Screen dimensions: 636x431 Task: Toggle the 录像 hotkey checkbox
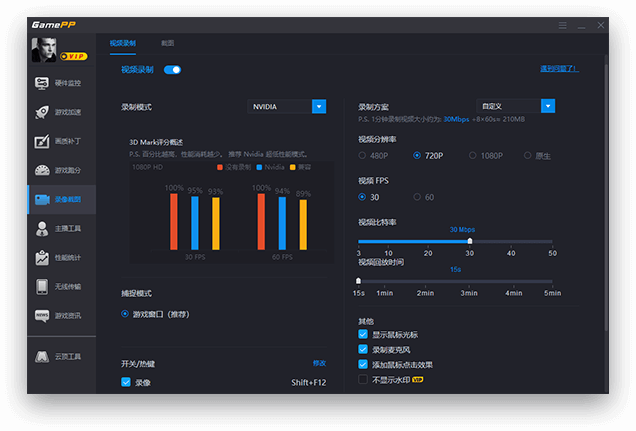coord(126,382)
